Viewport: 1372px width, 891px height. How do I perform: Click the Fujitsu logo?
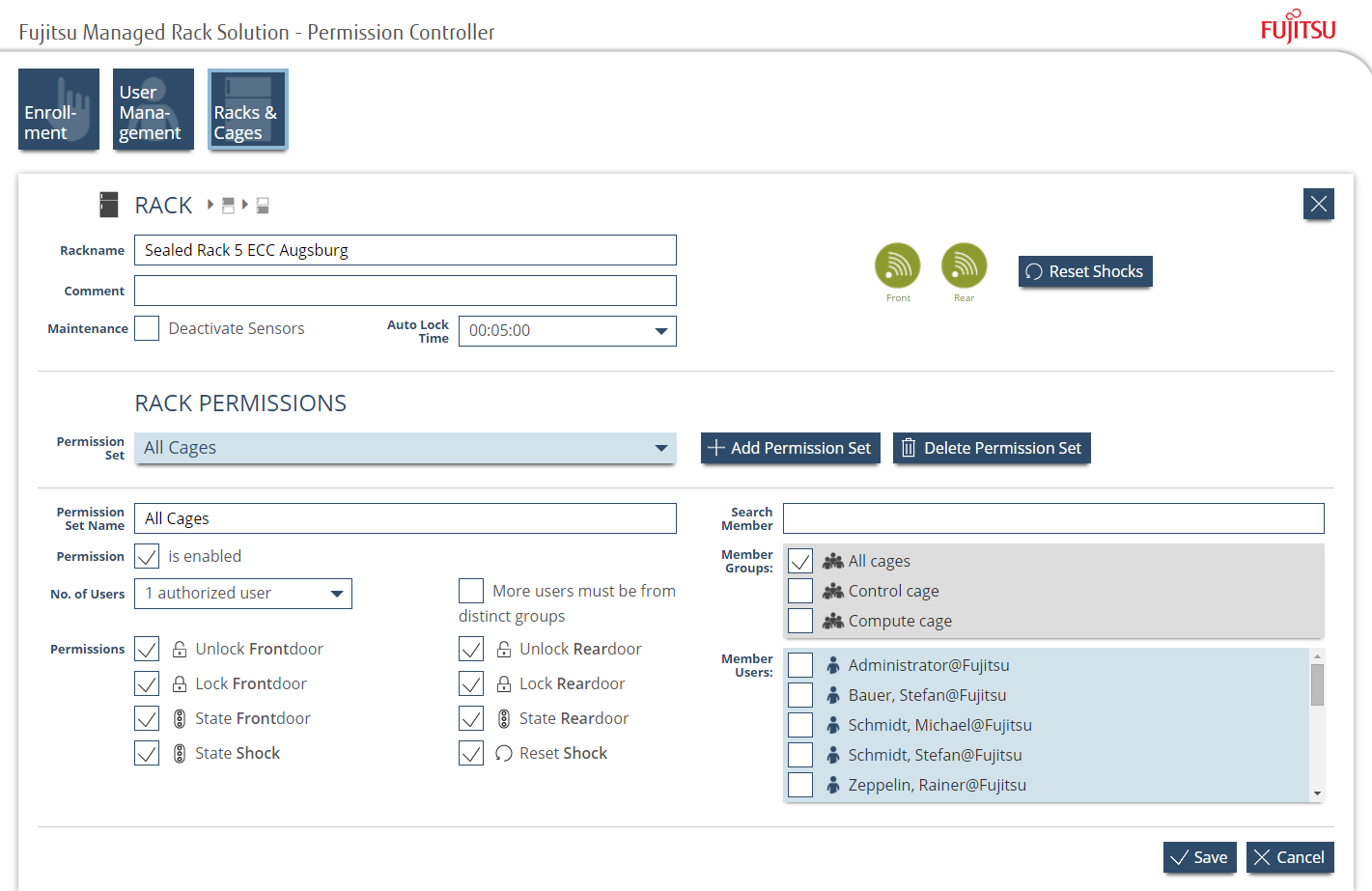(1299, 26)
